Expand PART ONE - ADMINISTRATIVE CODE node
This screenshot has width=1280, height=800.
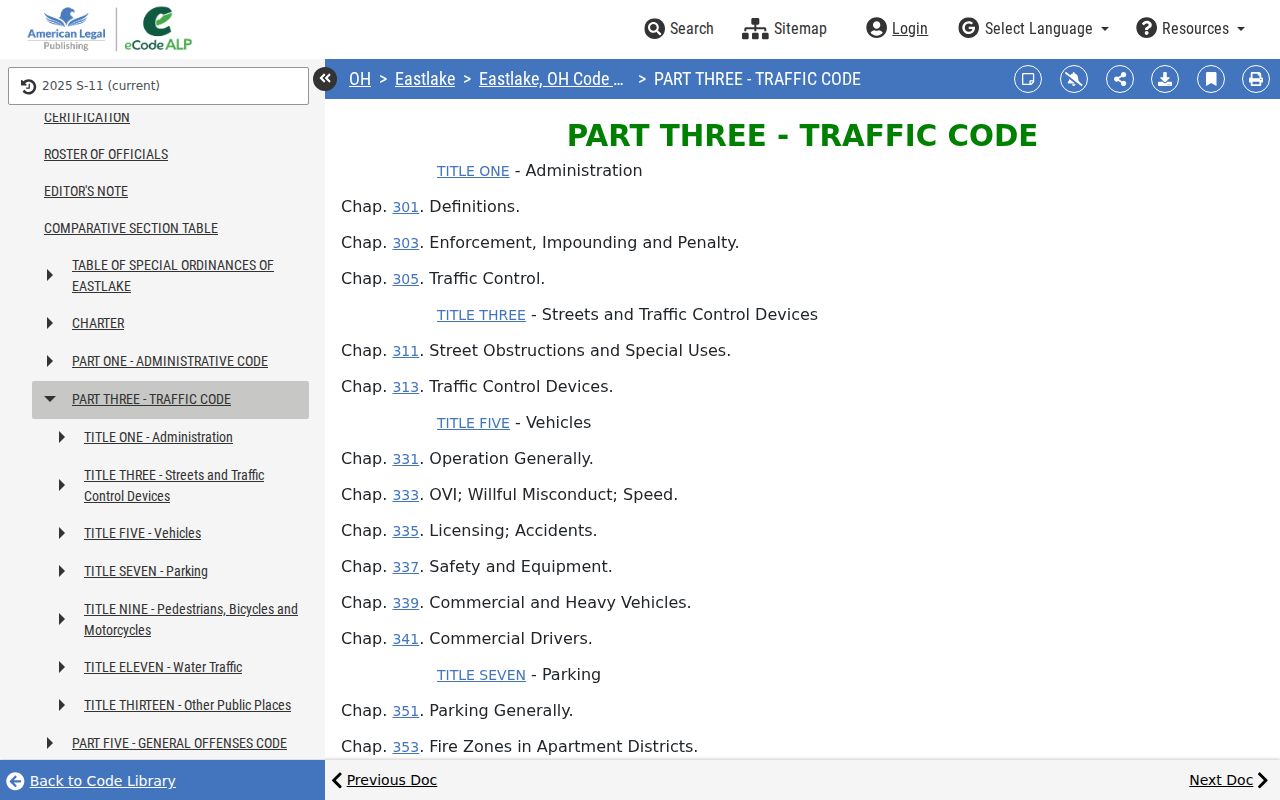[x=50, y=361]
